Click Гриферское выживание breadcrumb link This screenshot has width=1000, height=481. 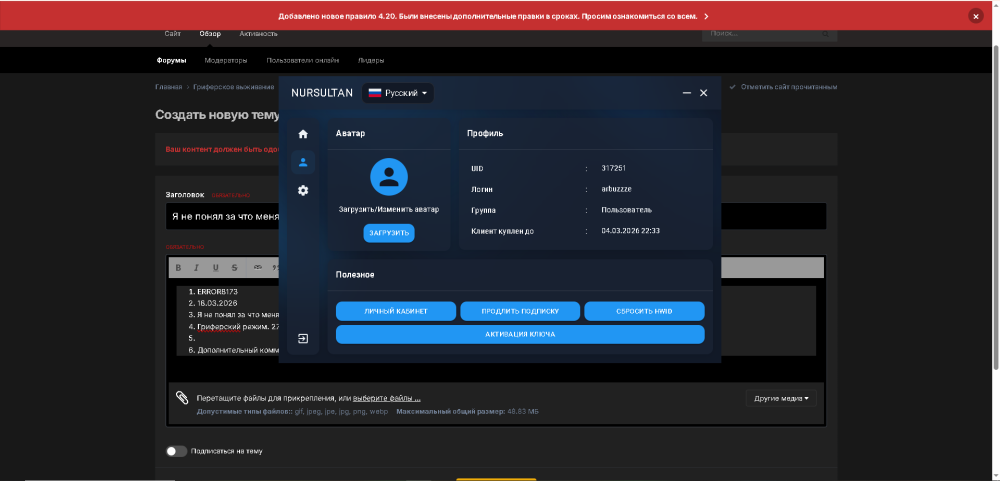(234, 87)
